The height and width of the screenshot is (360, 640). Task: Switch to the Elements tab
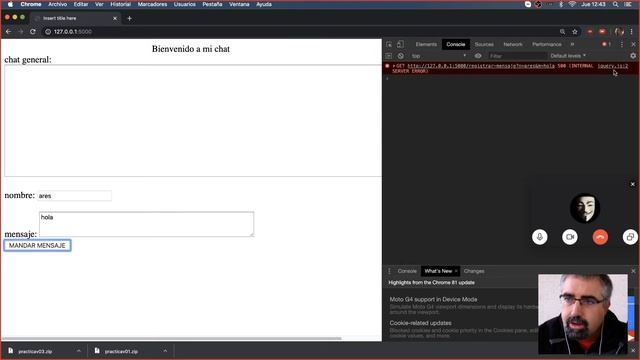pos(426,44)
